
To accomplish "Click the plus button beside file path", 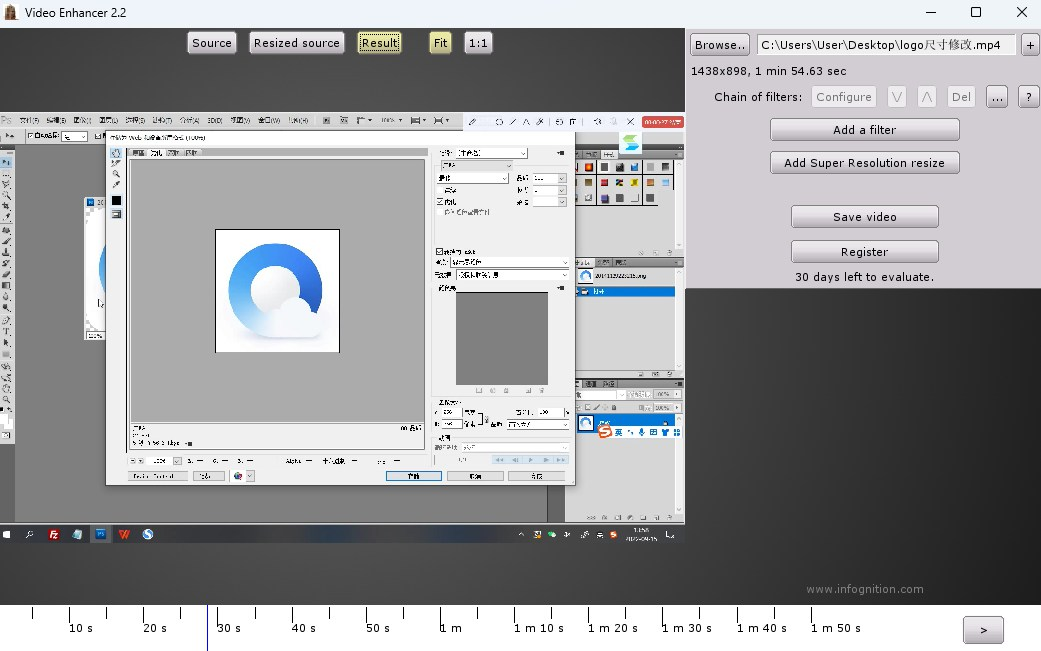I will [1029, 45].
